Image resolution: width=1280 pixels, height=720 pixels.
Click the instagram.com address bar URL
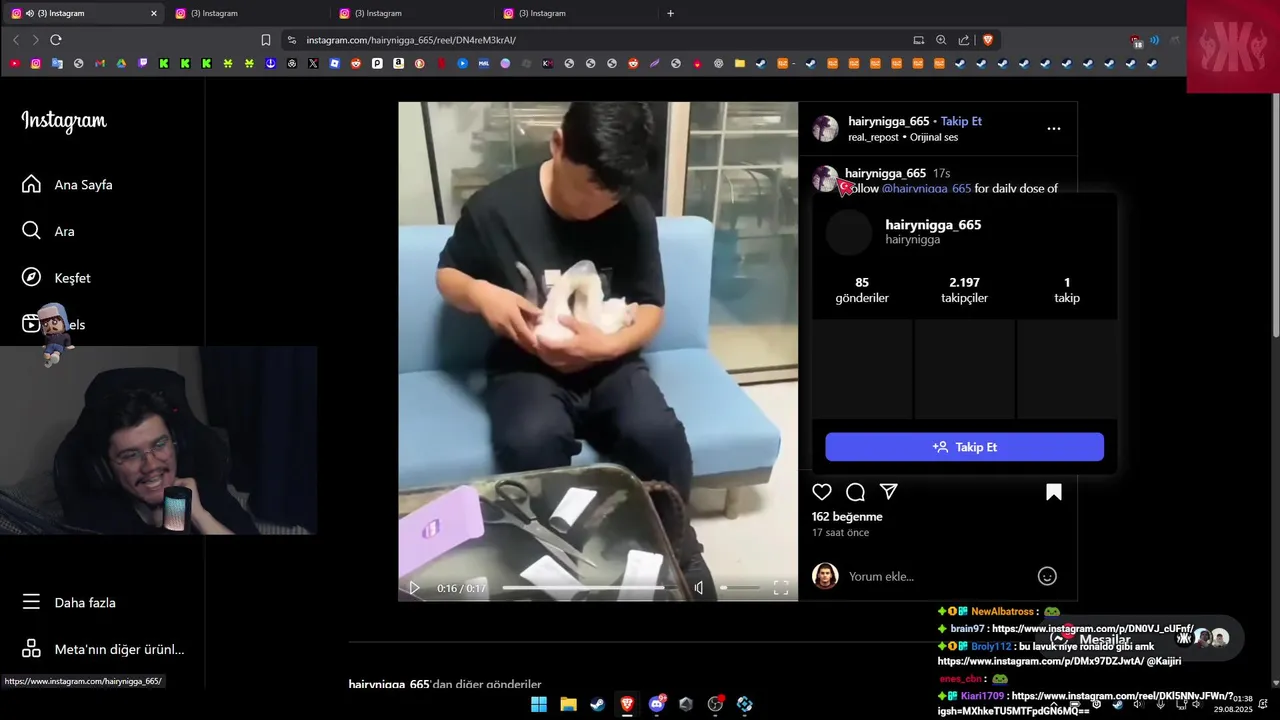click(411, 40)
